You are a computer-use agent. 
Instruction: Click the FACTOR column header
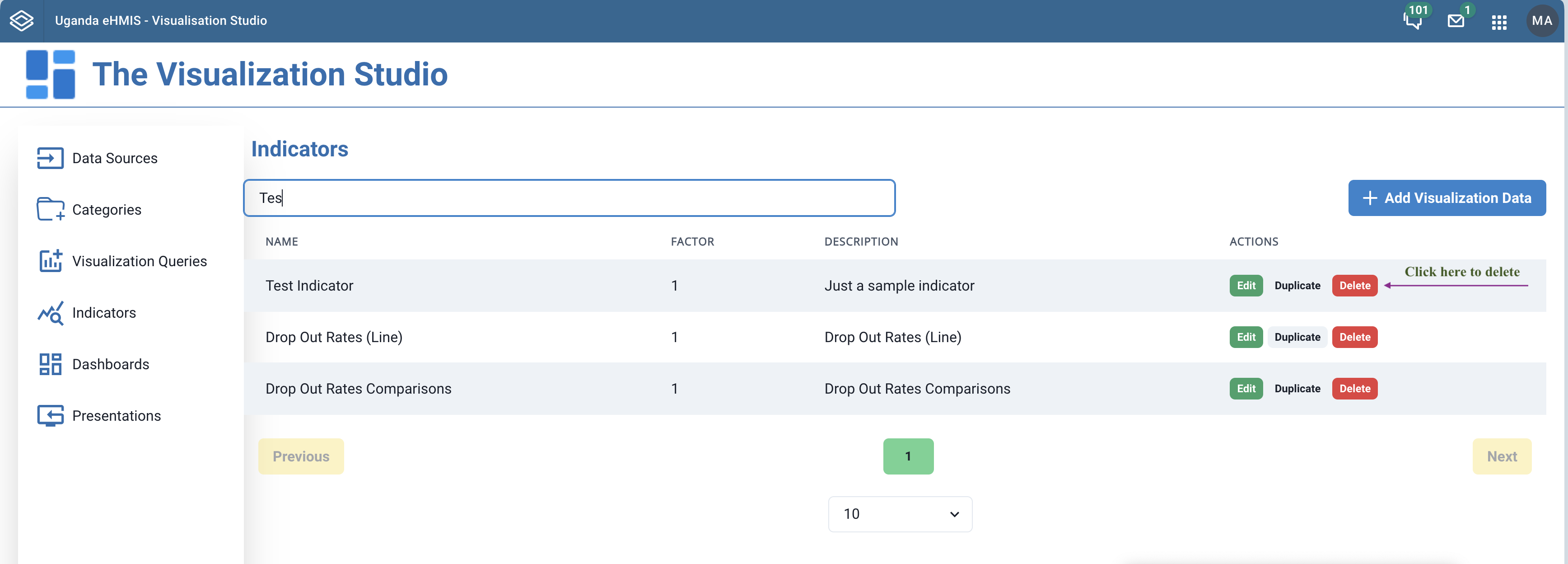(692, 242)
